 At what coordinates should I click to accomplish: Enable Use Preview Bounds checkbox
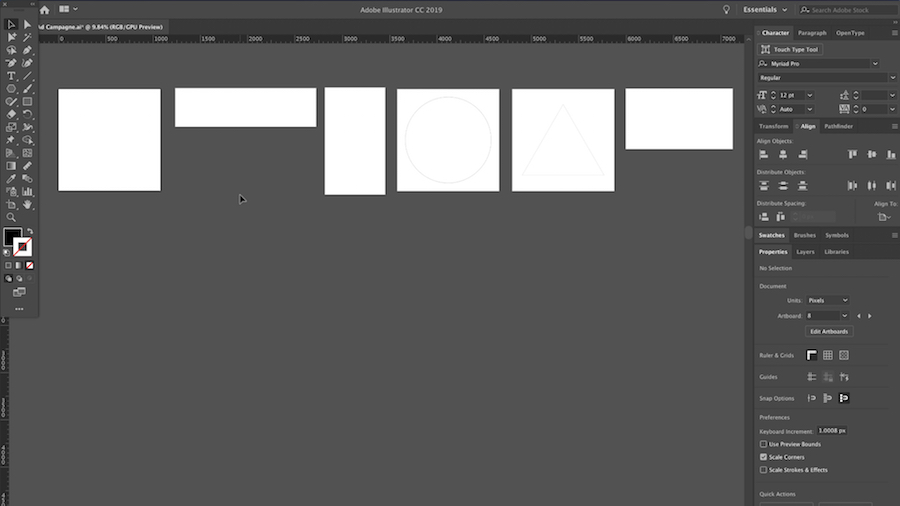click(763, 444)
